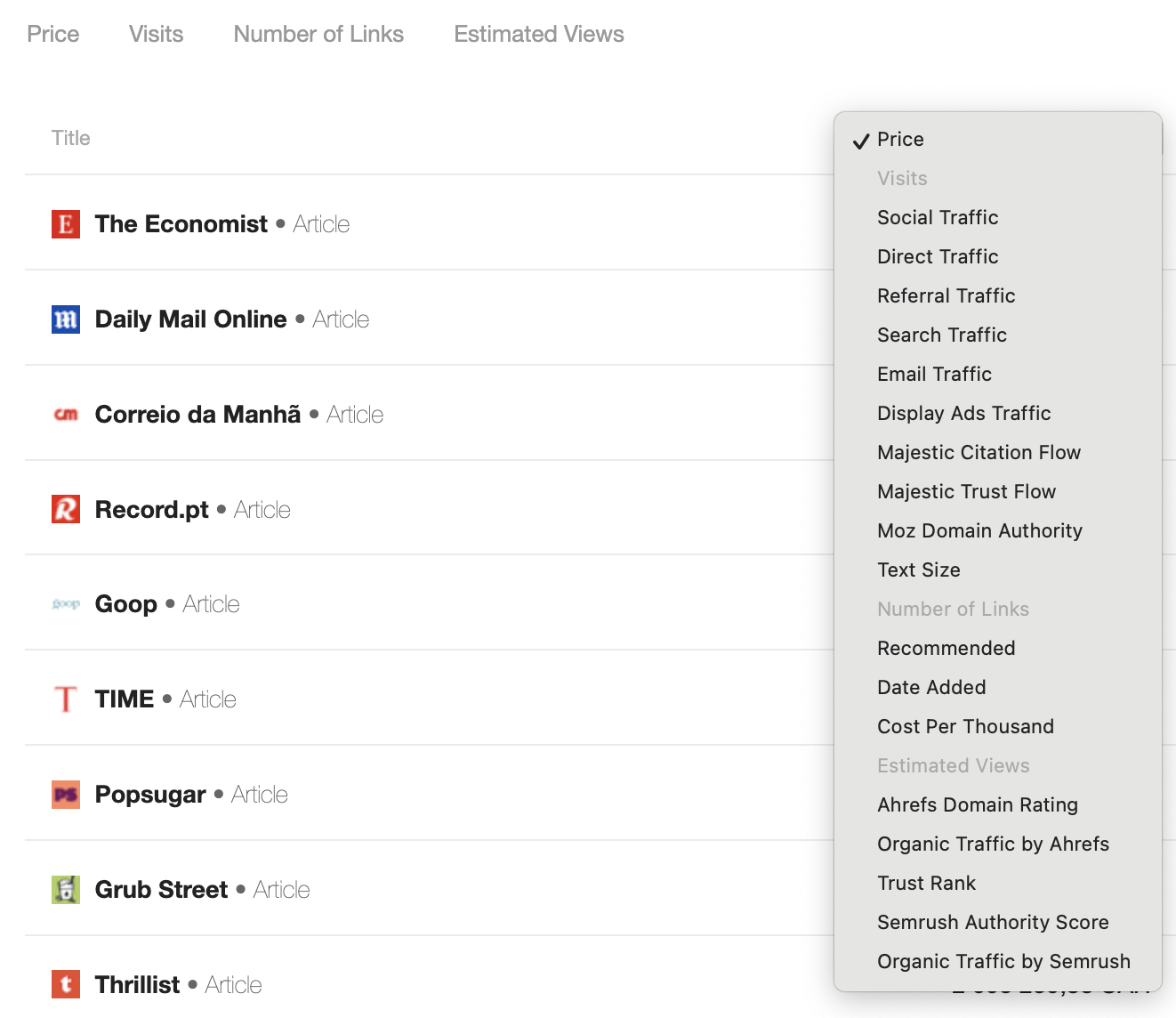Choose Moz Domain Authority option
1176x1018 pixels.
[998, 530]
